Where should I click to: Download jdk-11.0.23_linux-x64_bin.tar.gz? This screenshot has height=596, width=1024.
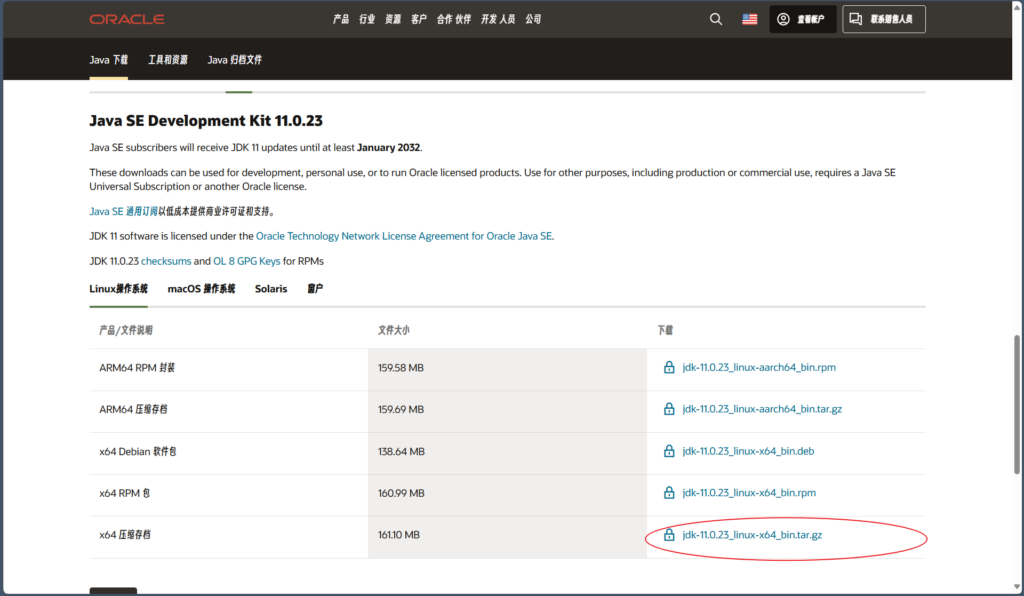pos(752,535)
